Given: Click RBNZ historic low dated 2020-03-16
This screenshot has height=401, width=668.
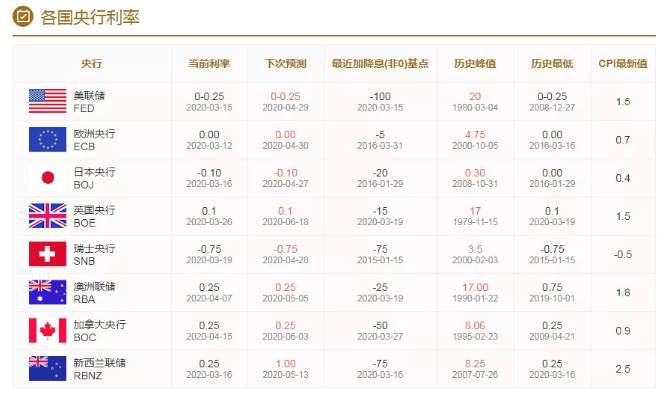Looking at the screenshot, I should click(x=552, y=369).
